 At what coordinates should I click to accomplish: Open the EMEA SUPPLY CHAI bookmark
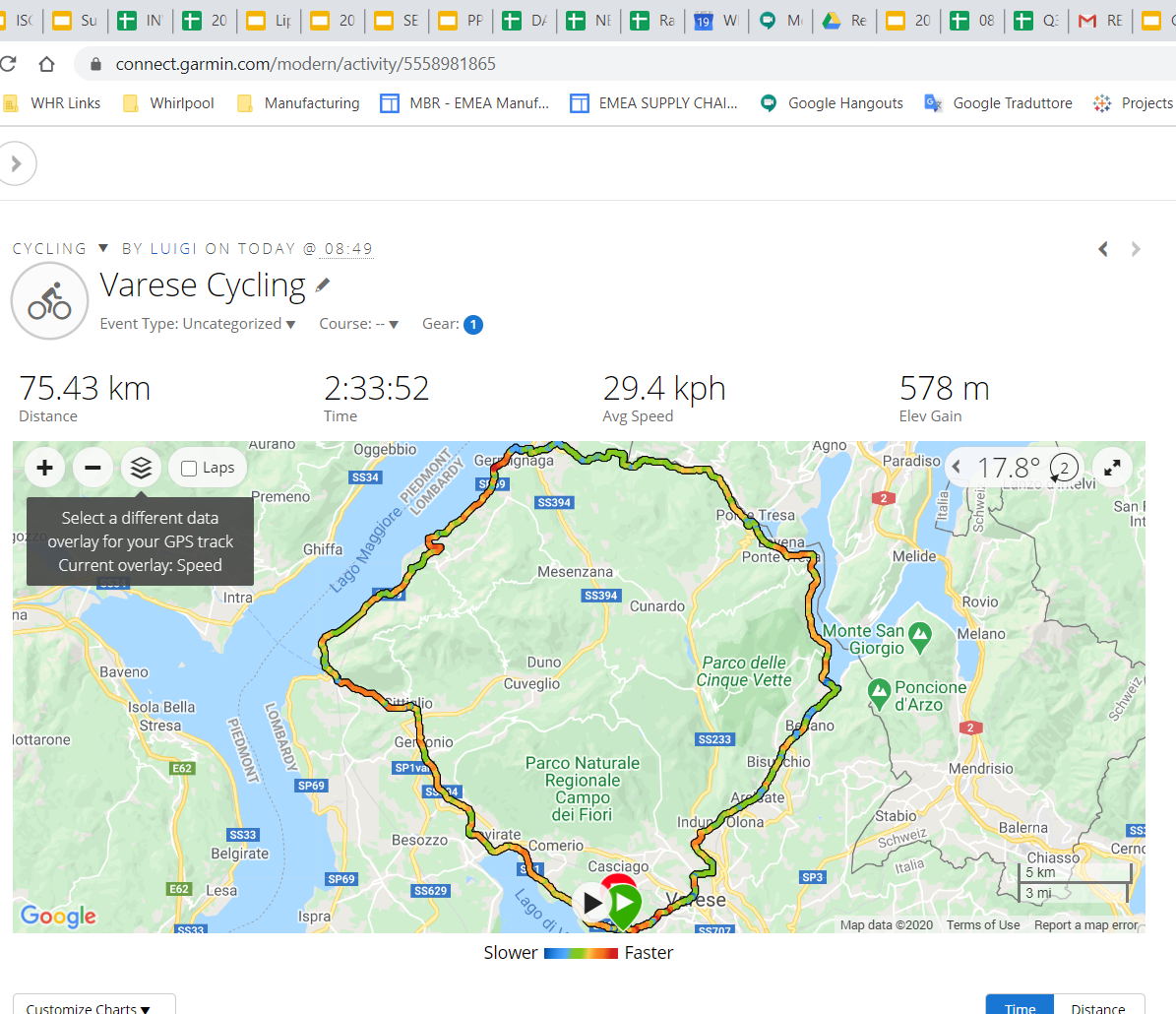pyautogui.click(x=654, y=102)
